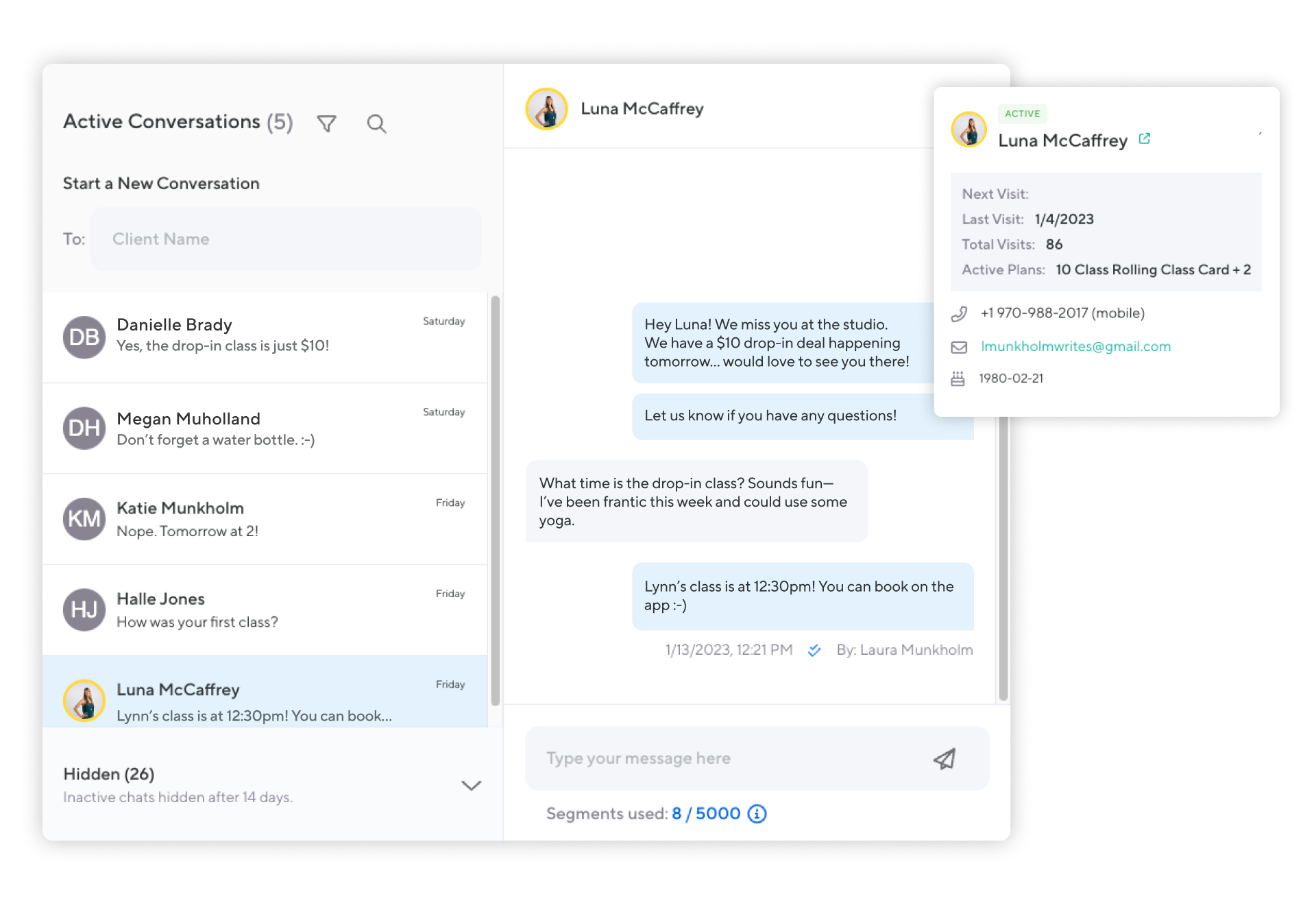Open lmunkholmwrites@gmail.com email link
The height and width of the screenshot is (905, 1316).
[1075, 347]
